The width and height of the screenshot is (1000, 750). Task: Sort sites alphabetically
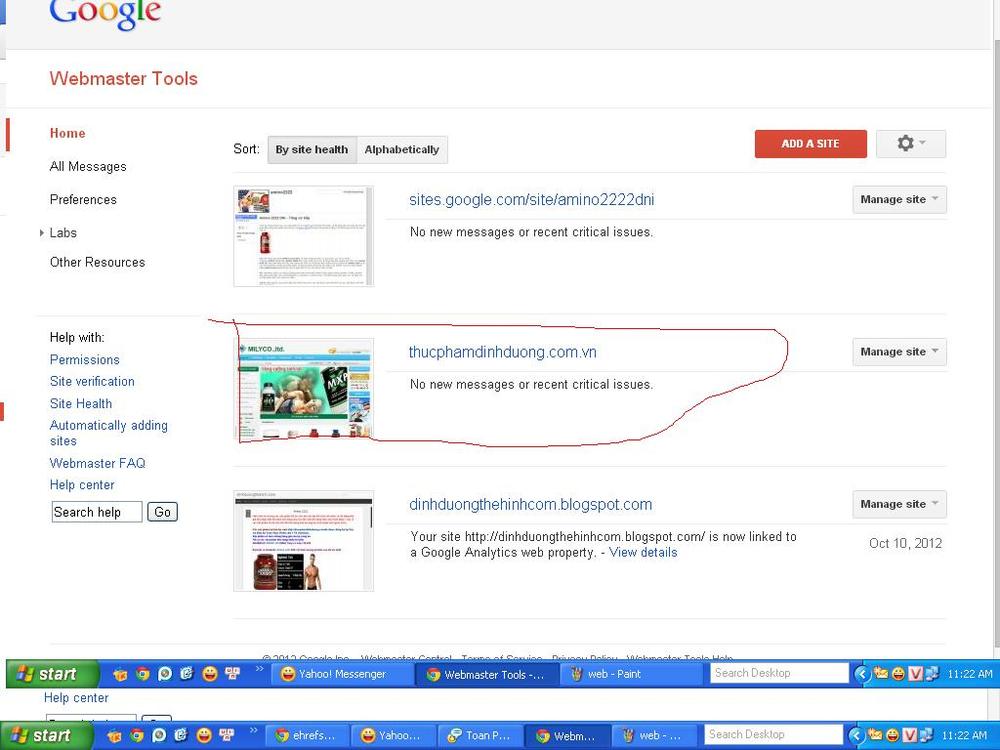[x=401, y=150]
